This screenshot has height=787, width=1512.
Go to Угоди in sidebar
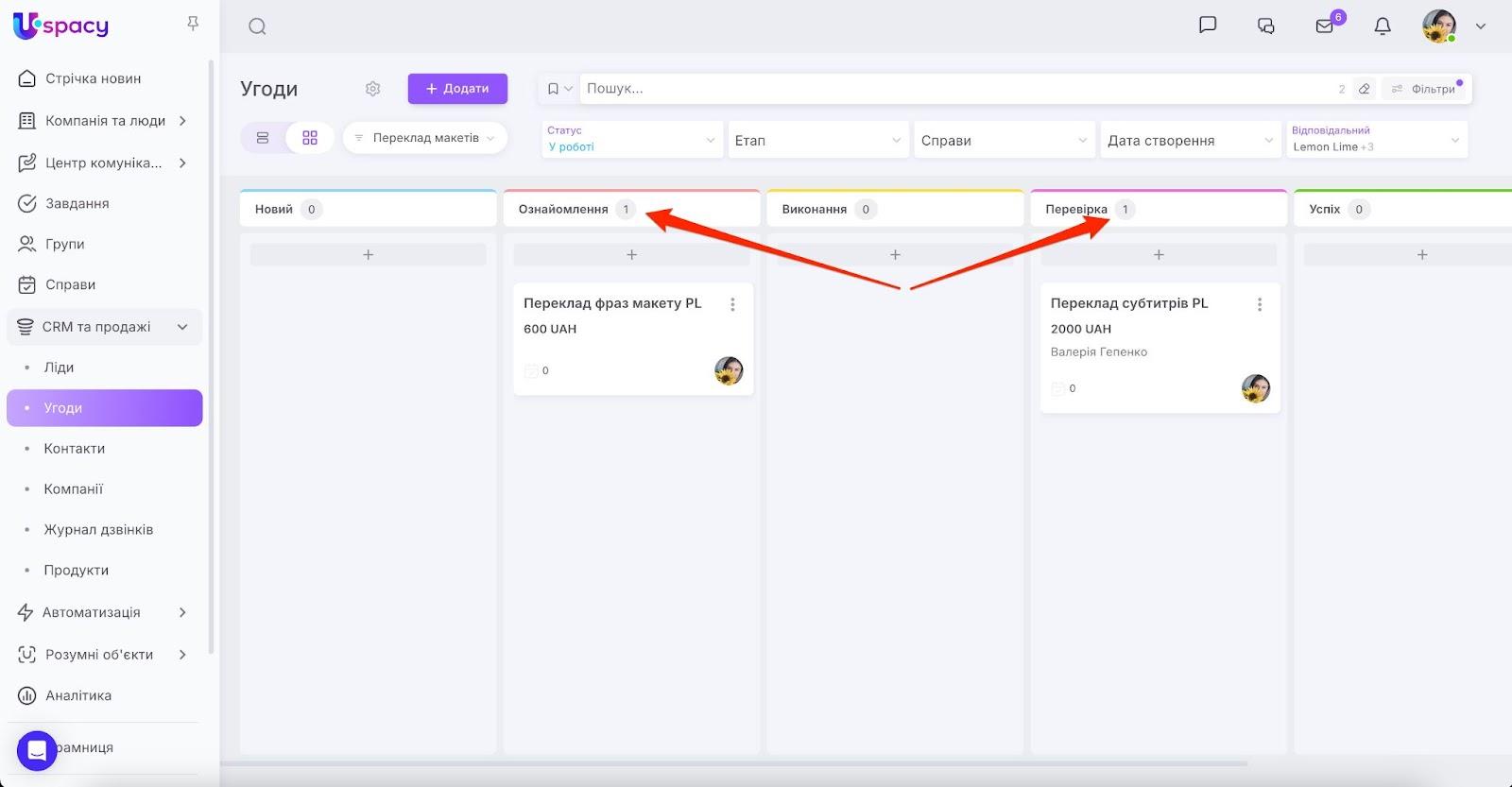pyautogui.click(x=104, y=408)
